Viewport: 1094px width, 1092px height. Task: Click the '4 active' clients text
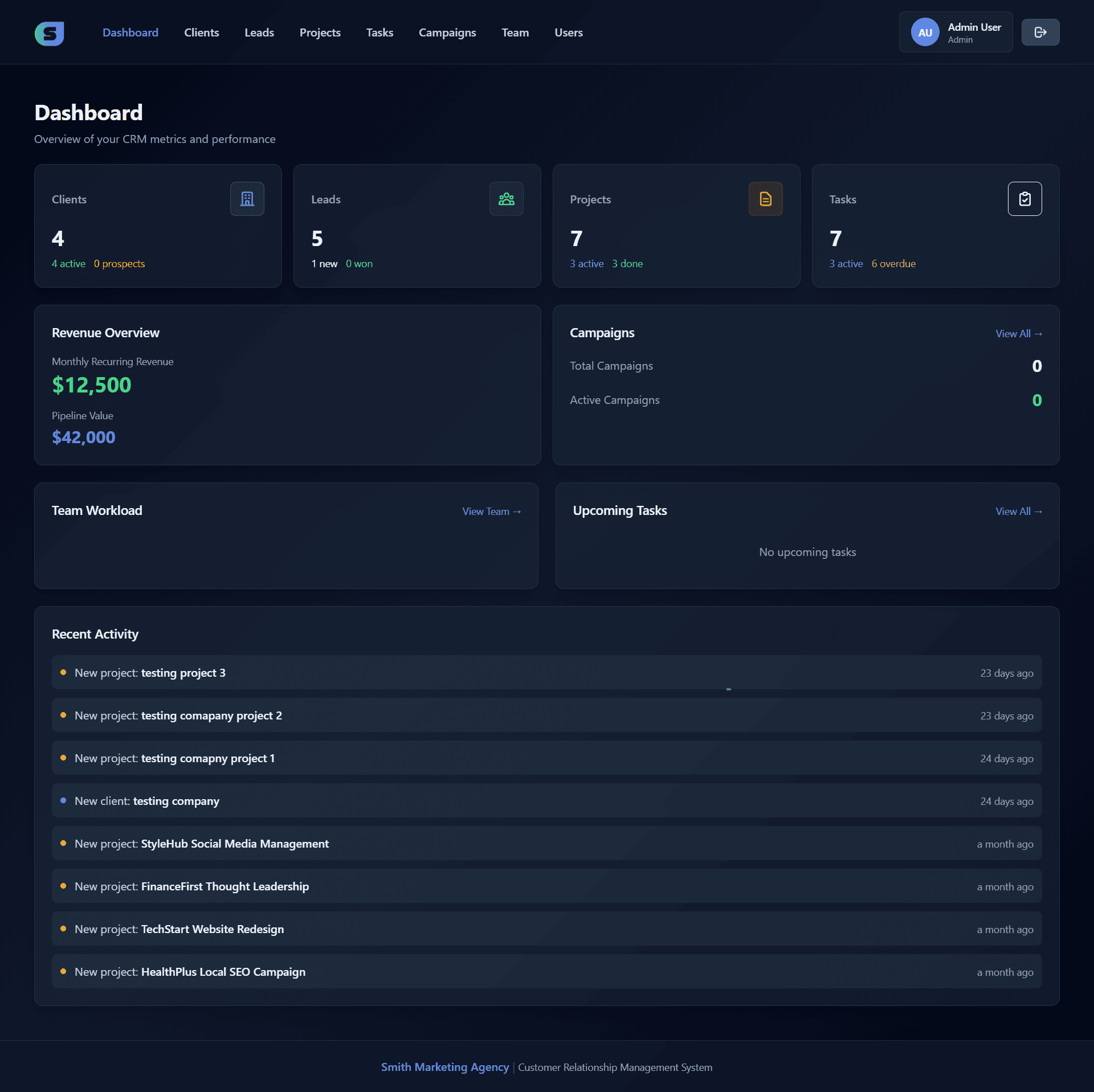coord(68,264)
